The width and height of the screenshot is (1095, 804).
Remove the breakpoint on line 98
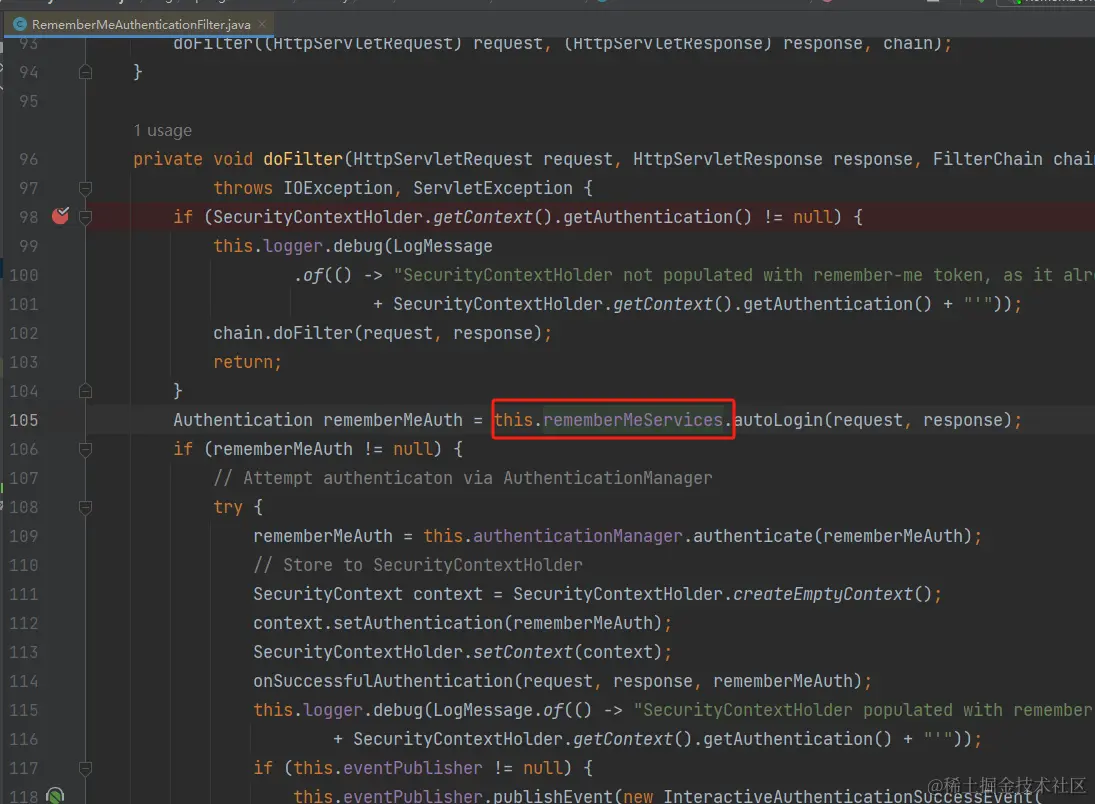click(61, 216)
